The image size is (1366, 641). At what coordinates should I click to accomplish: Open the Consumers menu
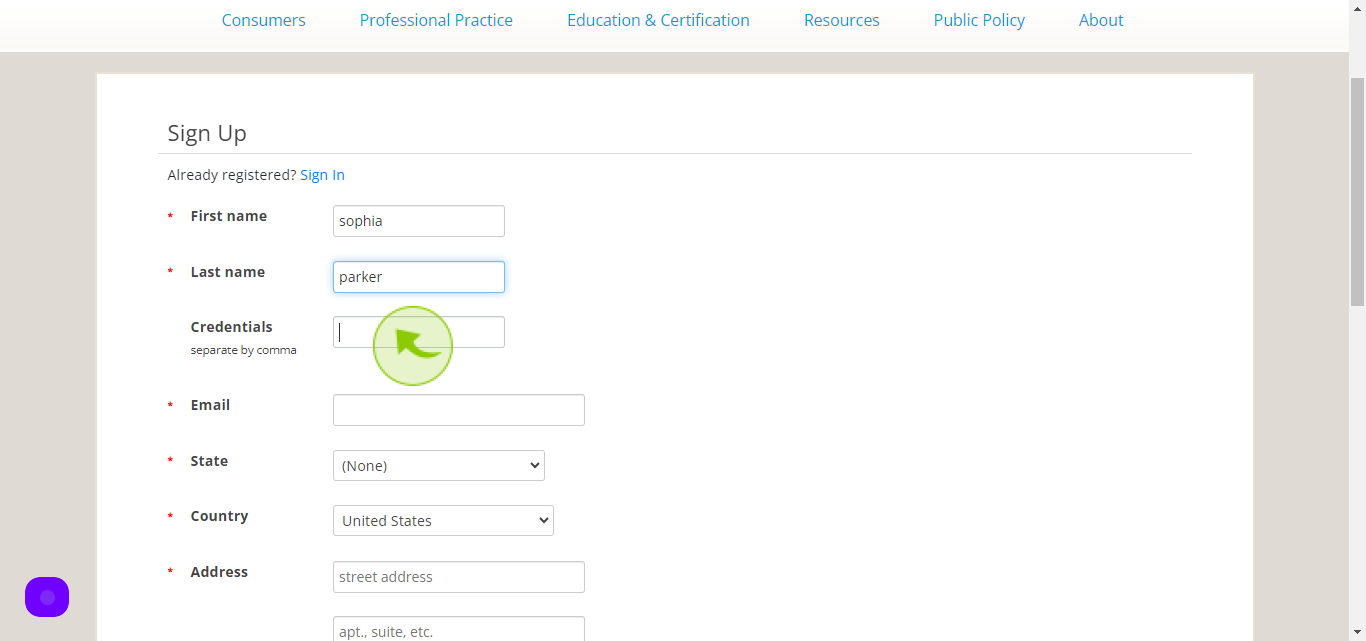(264, 20)
